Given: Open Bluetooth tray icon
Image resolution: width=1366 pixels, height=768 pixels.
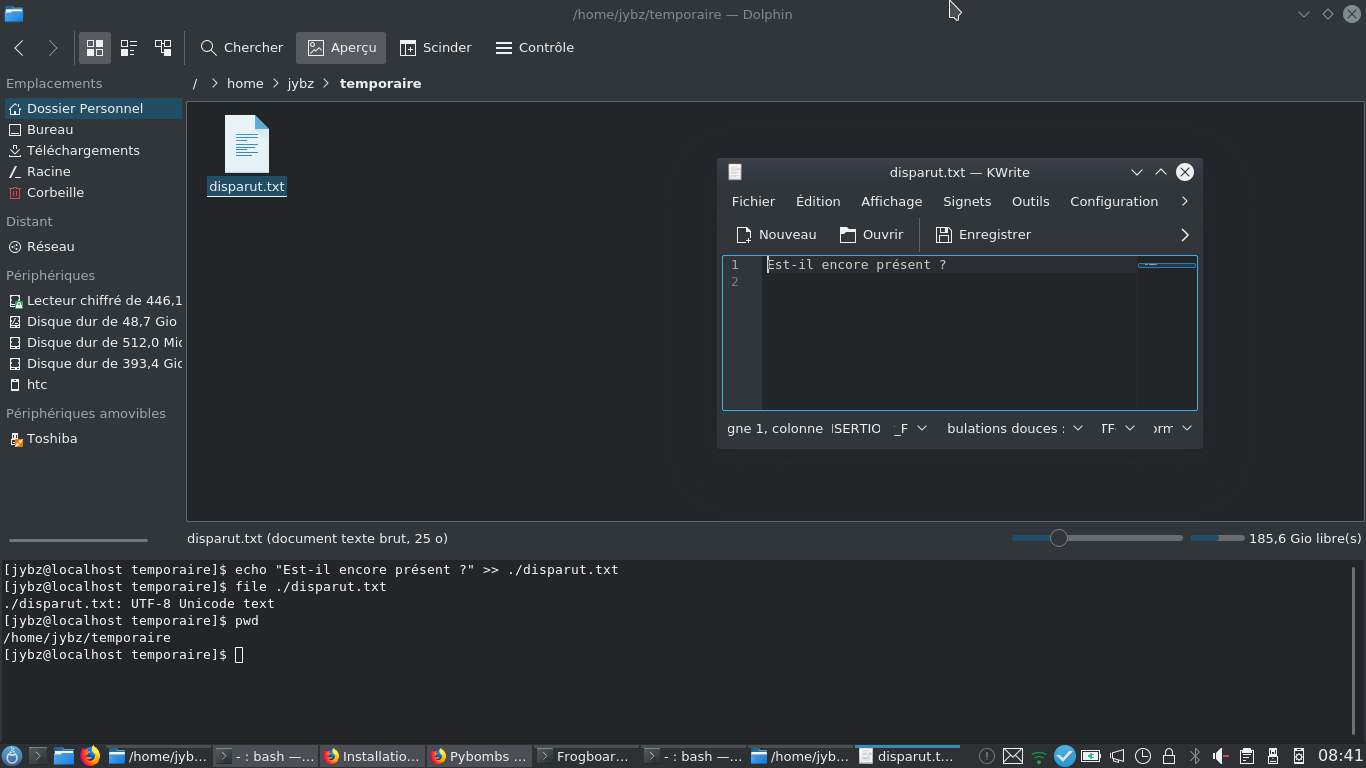Looking at the screenshot, I should click(x=1194, y=756).
